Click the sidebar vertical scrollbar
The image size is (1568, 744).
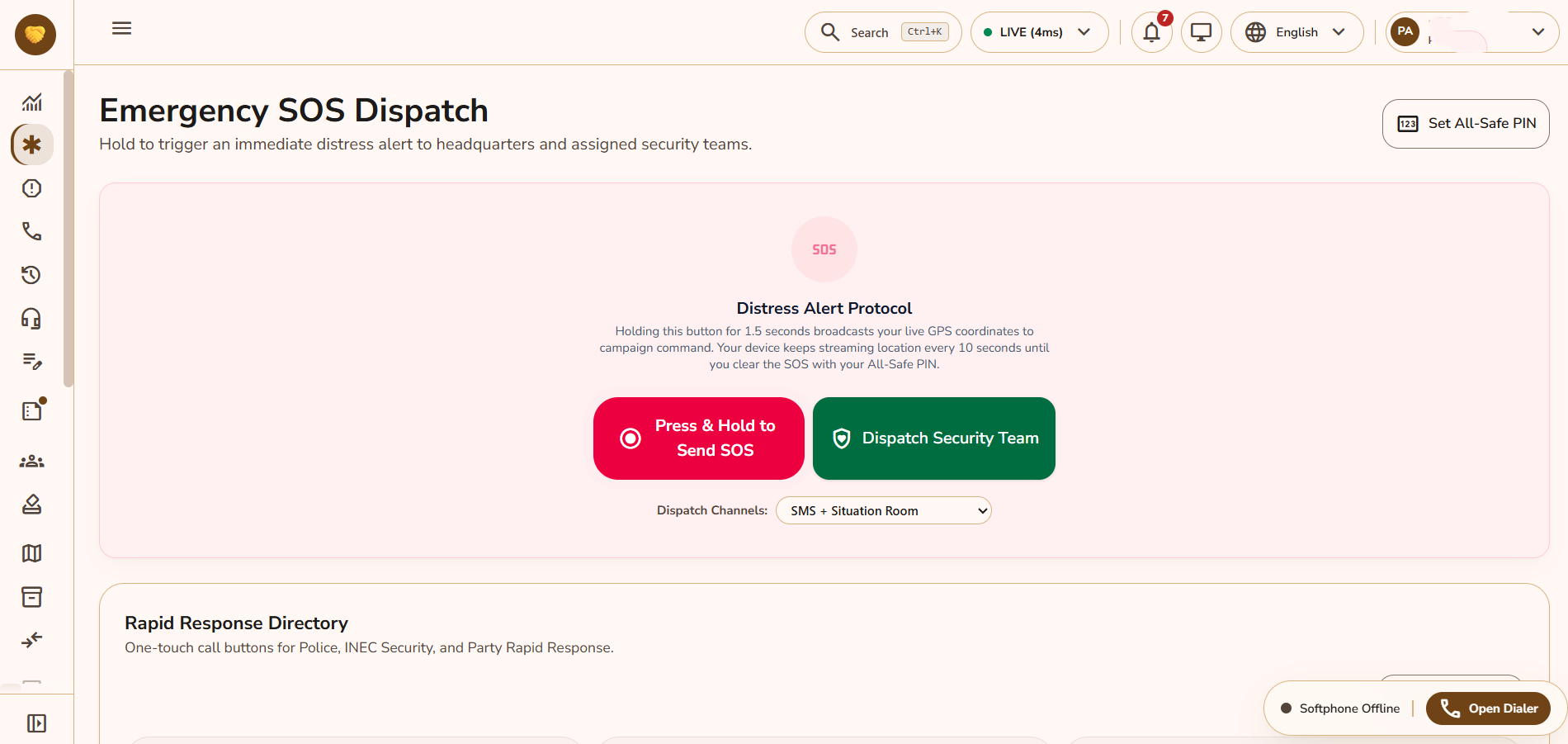click(x=68, y=229)
